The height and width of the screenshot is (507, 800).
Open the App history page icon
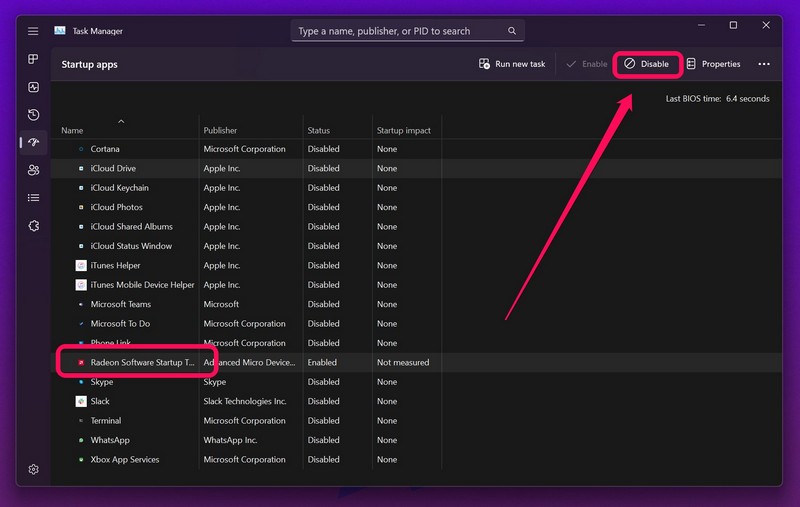coord(33,115)
